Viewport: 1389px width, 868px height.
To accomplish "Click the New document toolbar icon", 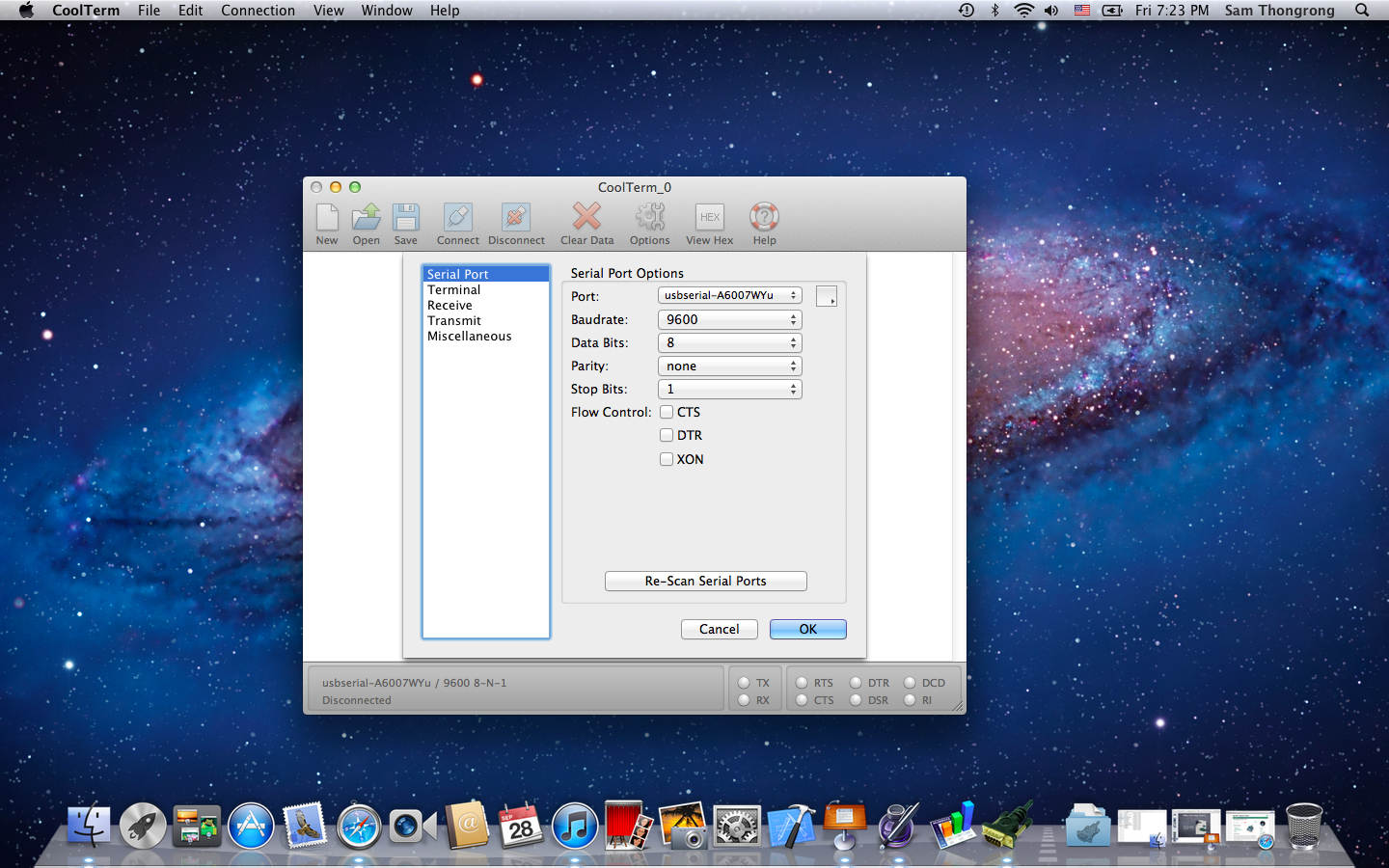I will pos(327,217).
